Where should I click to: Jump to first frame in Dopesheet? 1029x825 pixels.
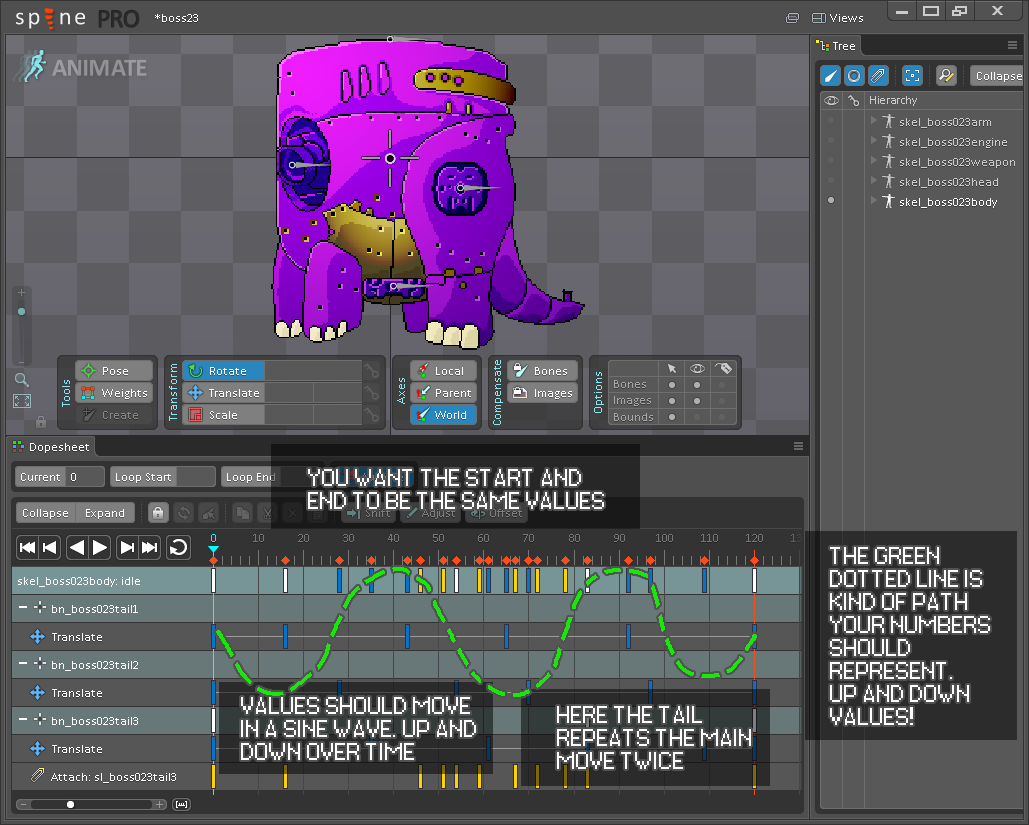coord(27,547)
